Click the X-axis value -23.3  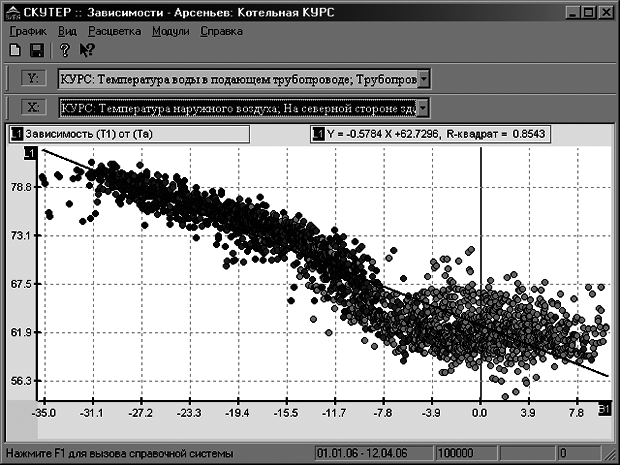[189, 413]
